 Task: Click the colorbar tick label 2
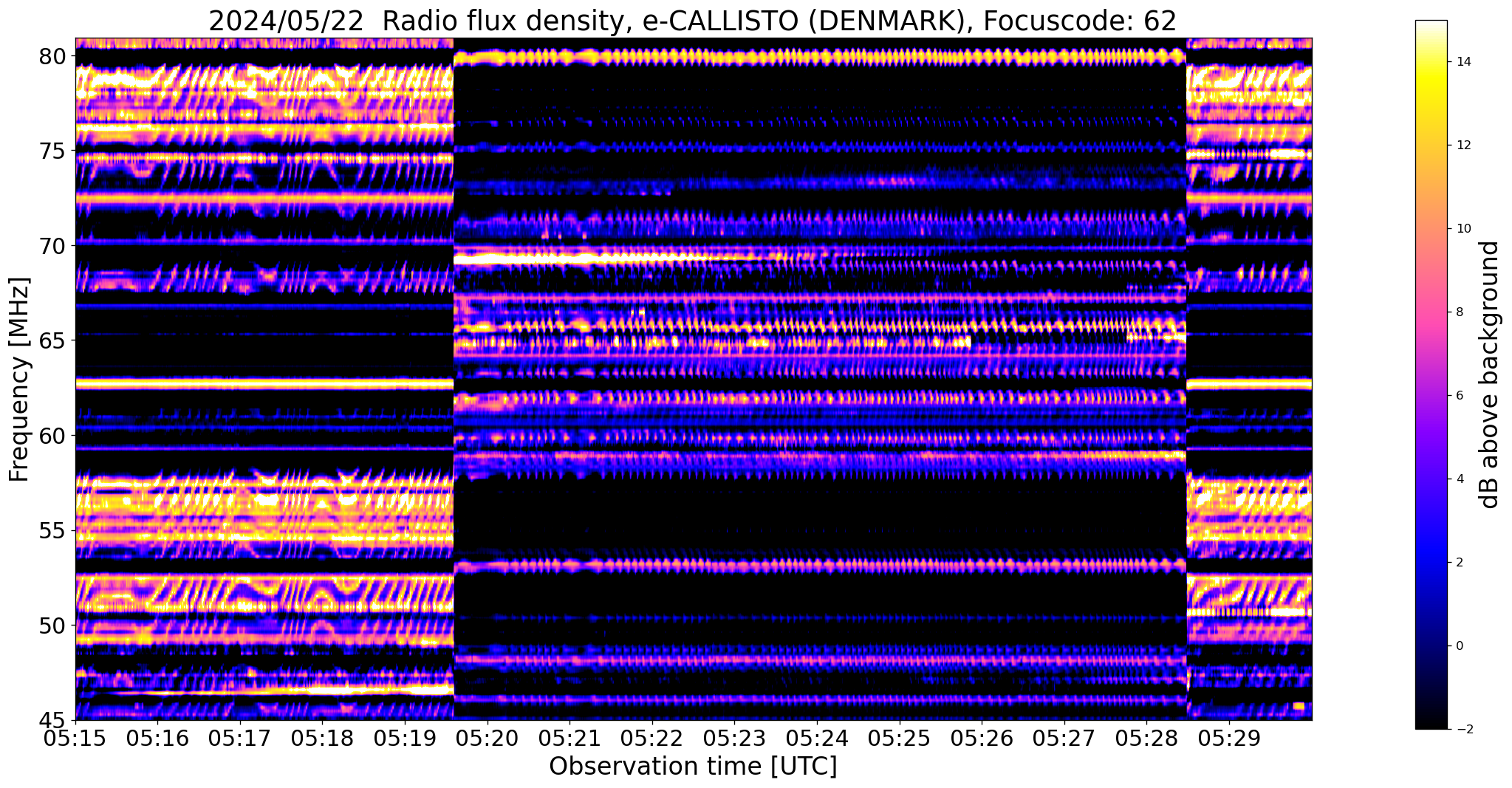click(x=1459, y=563)
